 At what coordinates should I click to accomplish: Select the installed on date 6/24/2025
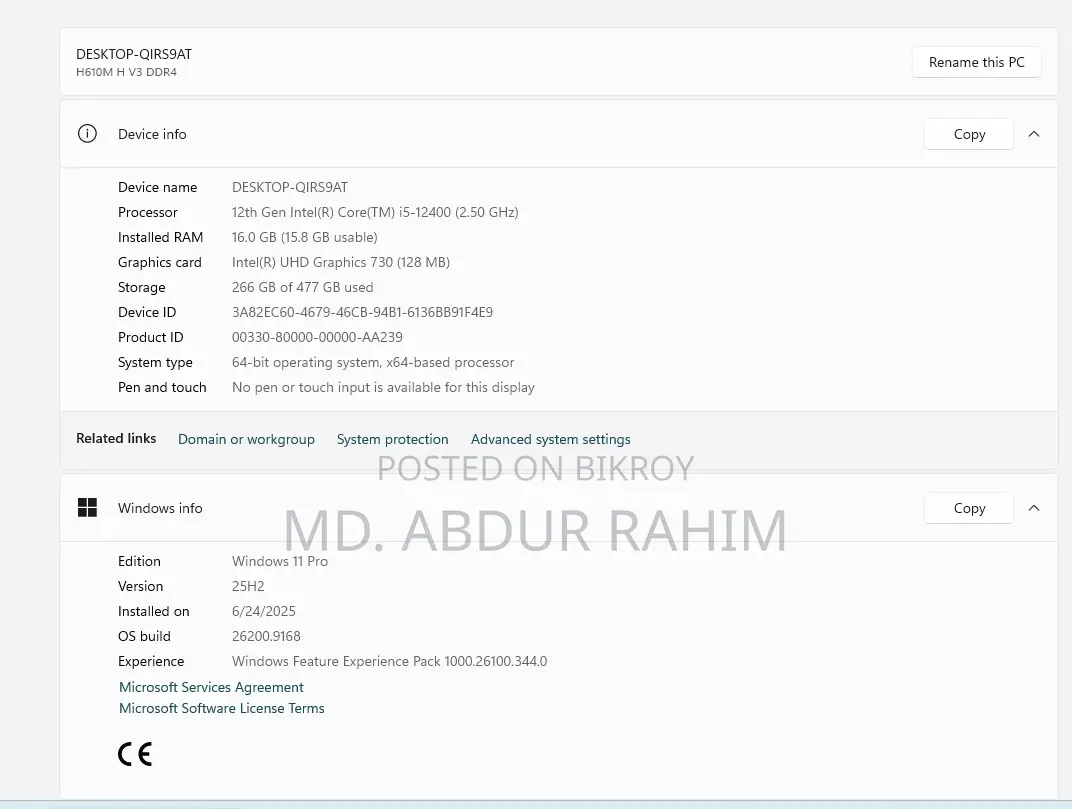point(264,611)
